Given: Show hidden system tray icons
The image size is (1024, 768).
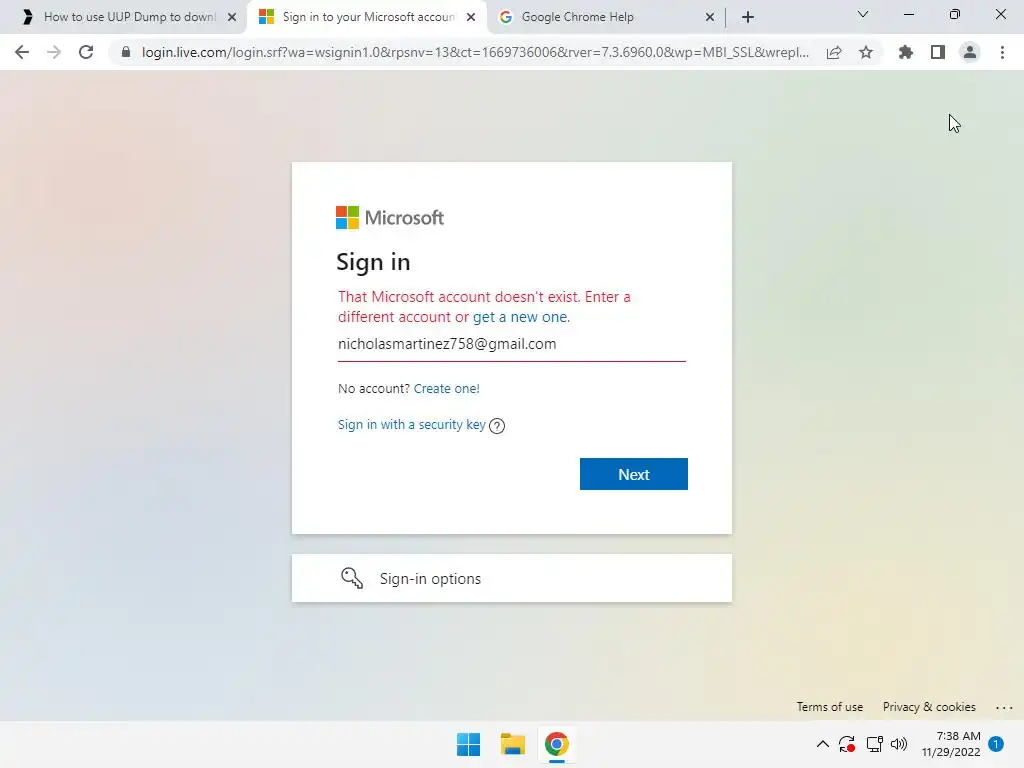Looking at the screenshot, I should pyautogui.click(x=823, y=744).
